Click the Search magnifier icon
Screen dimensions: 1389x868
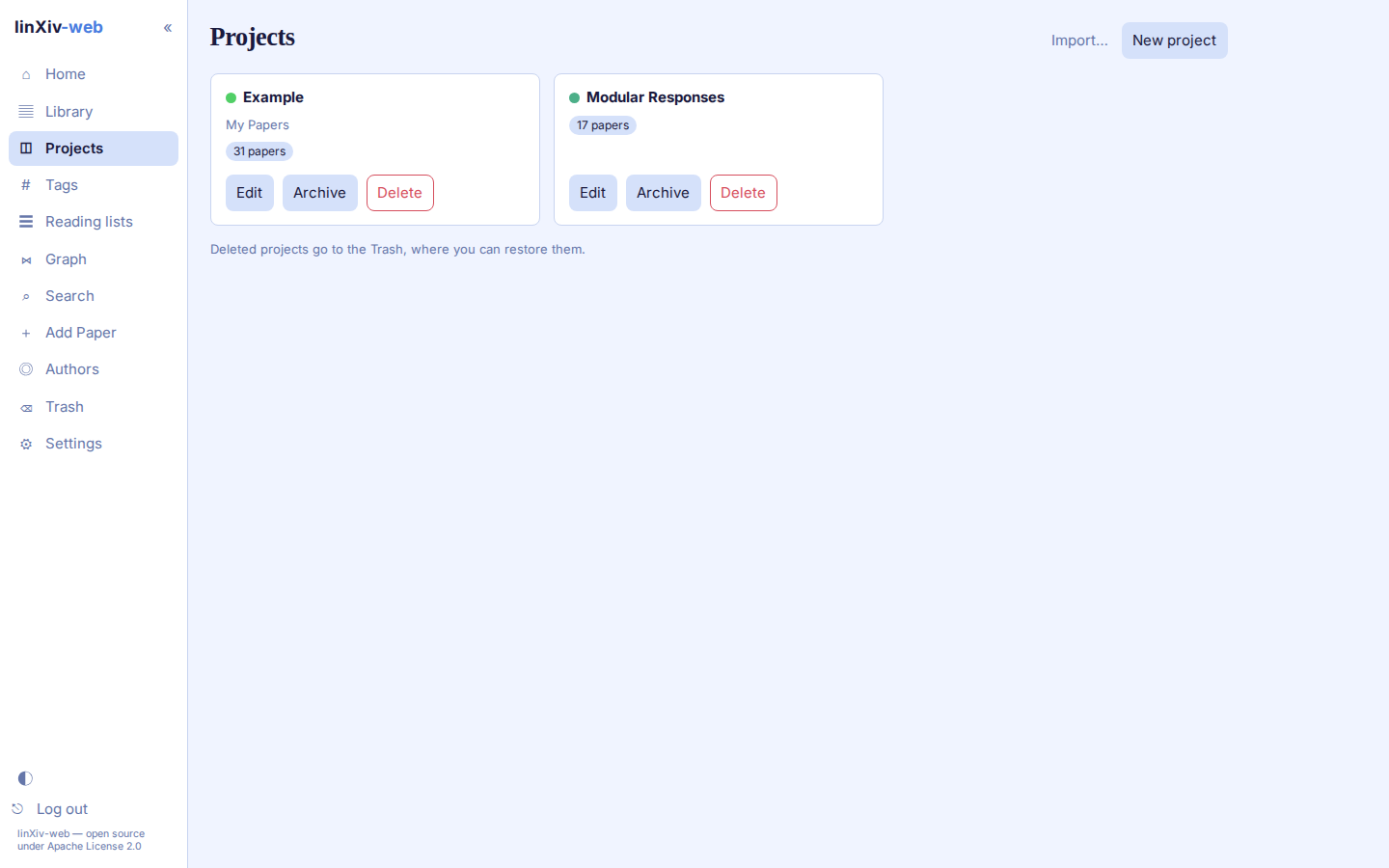click(x=26, y=296)
